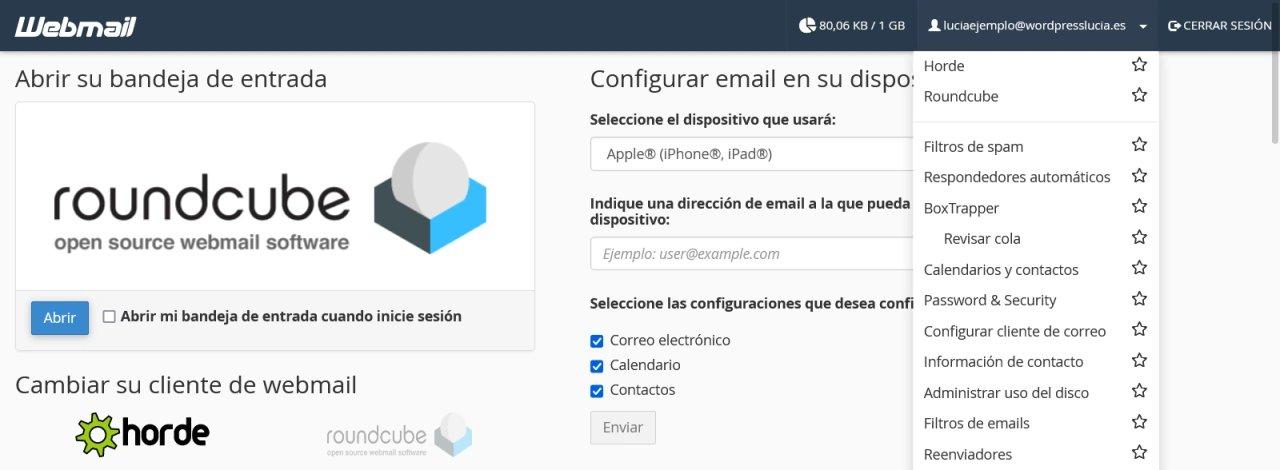Star the Calendarios y contactos entry

1139,269
